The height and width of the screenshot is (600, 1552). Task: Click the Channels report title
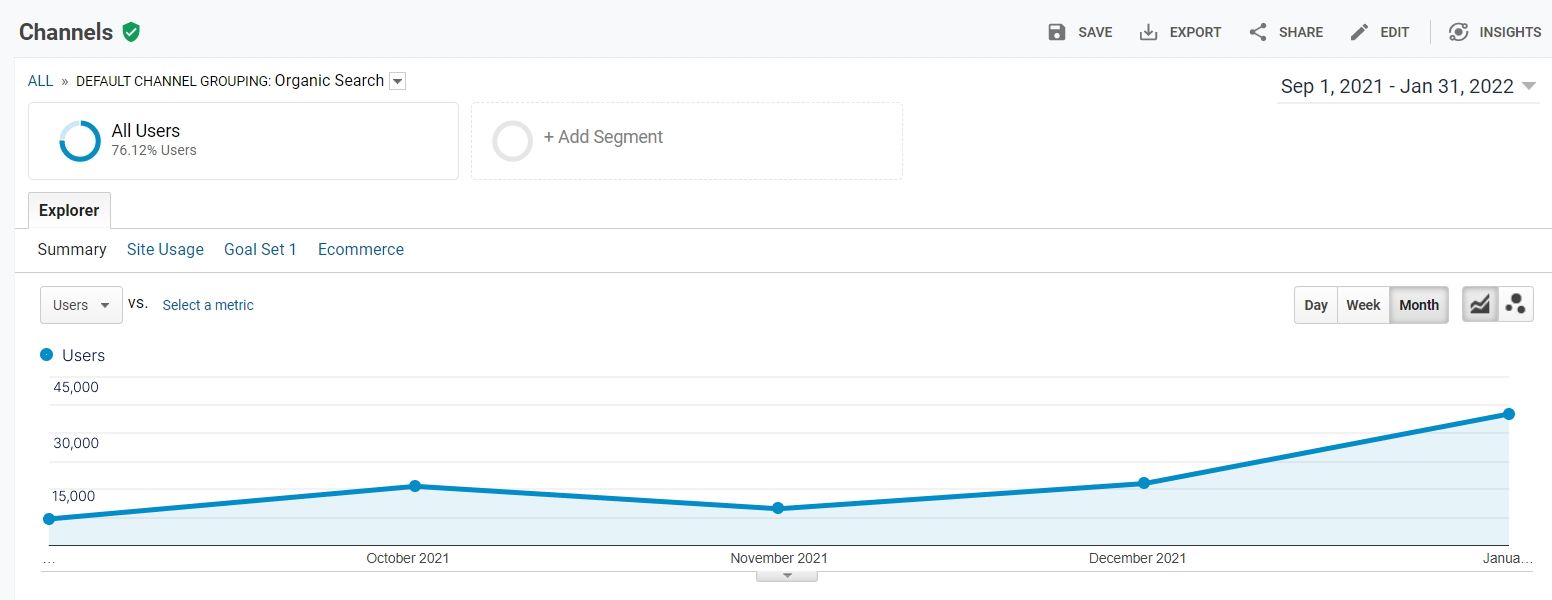(x=66, y=32)
